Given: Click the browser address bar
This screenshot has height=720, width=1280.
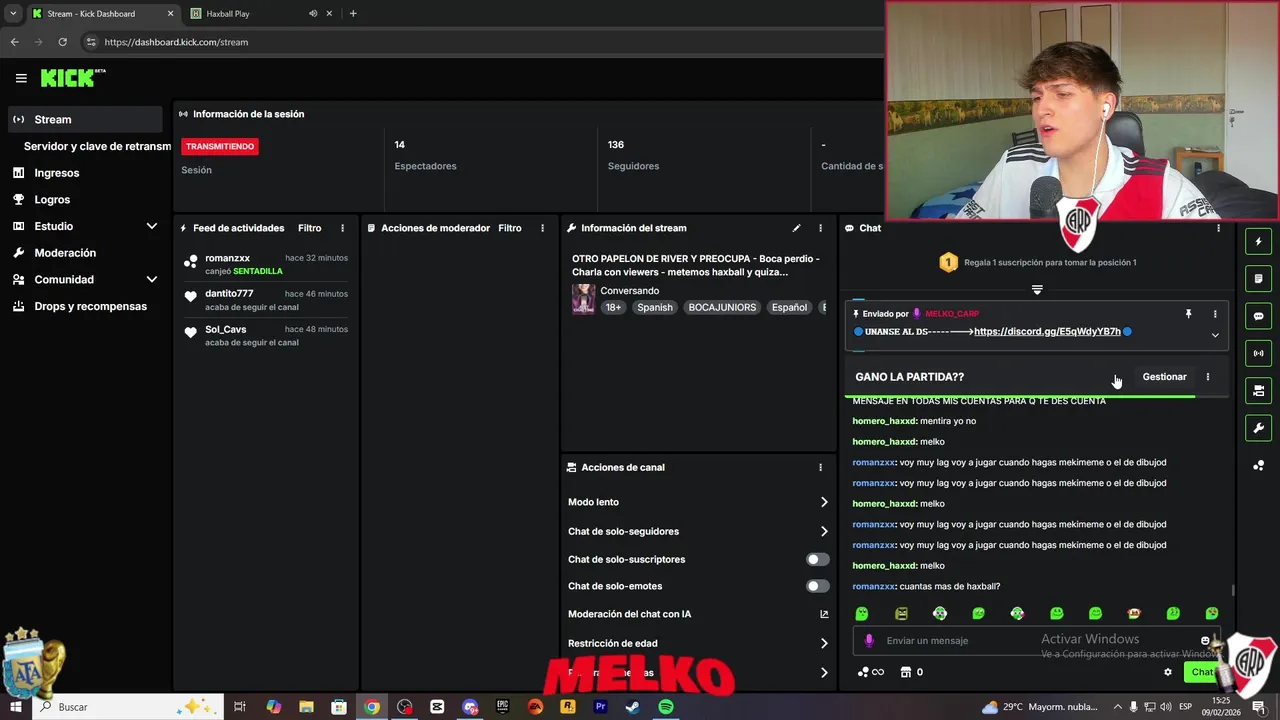Looking at the screenshot, I should coord(480,42).
